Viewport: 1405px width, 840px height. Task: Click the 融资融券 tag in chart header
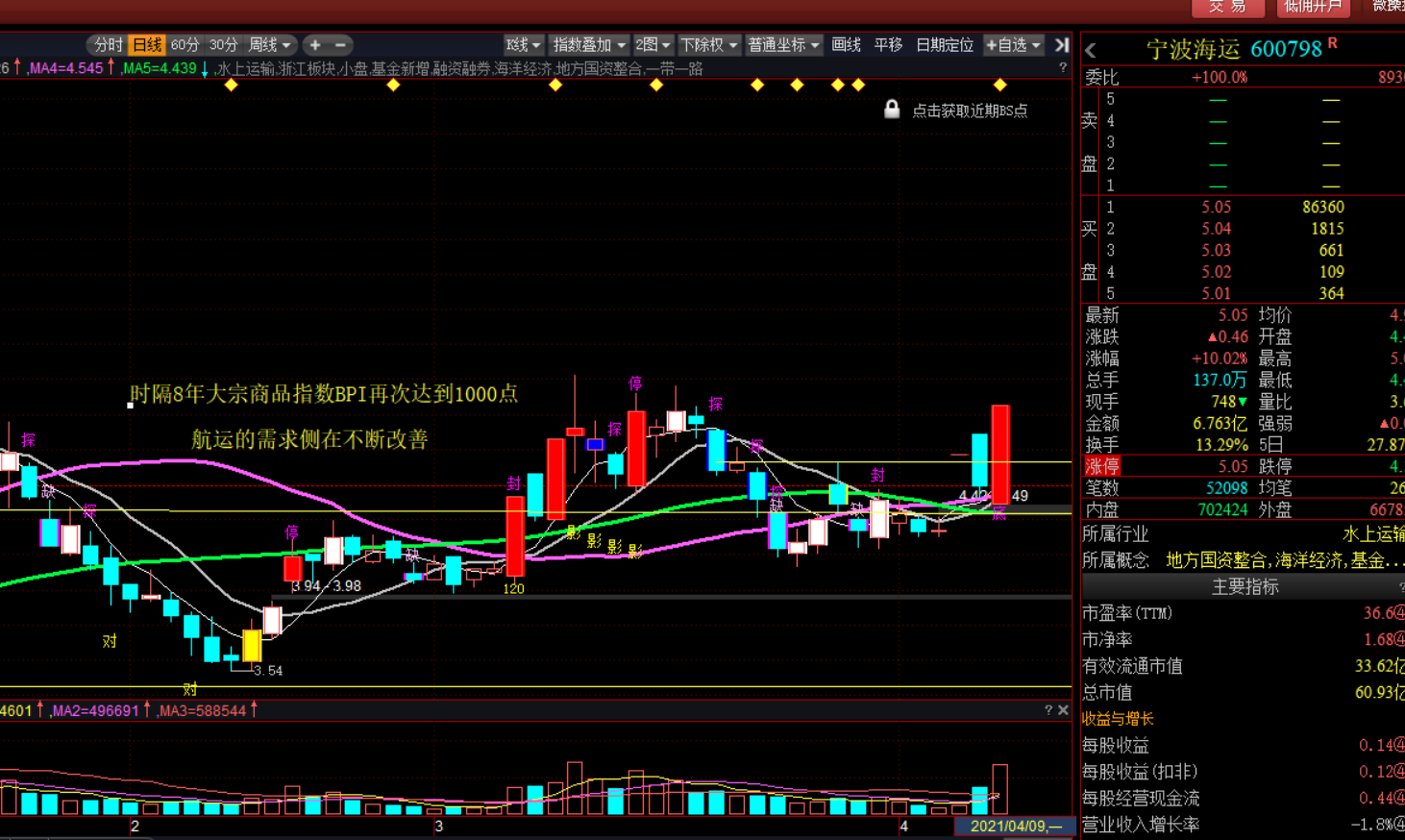point(461,69)
